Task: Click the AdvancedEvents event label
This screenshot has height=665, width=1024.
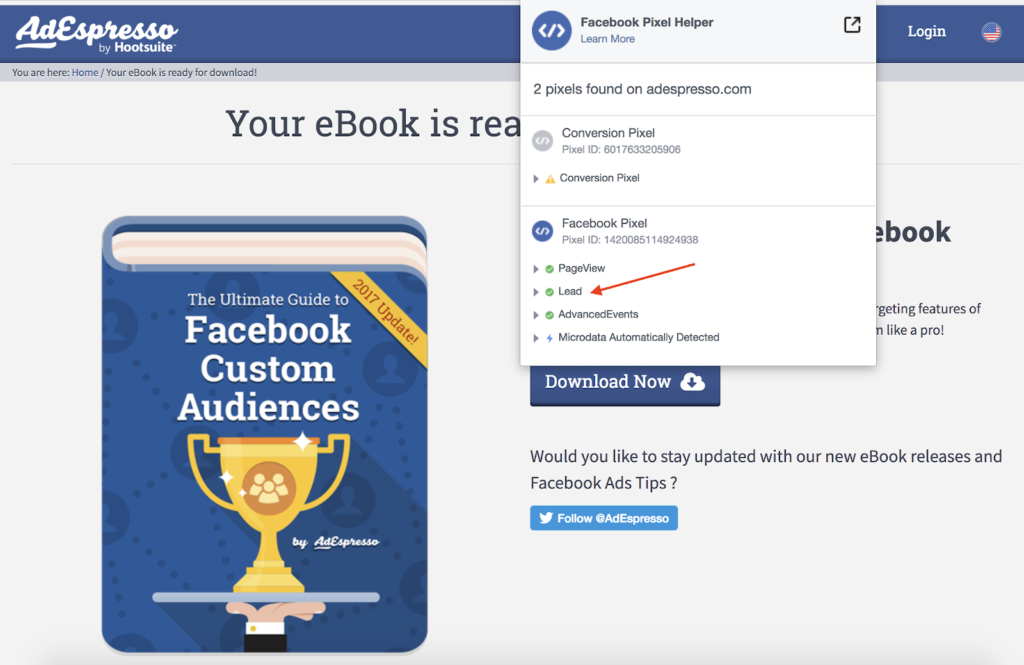Action: [598, 314]
